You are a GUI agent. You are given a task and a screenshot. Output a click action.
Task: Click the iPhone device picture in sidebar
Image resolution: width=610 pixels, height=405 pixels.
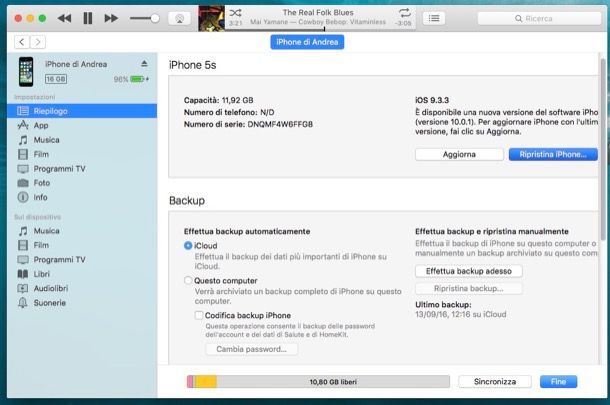(x=26, y=72)
